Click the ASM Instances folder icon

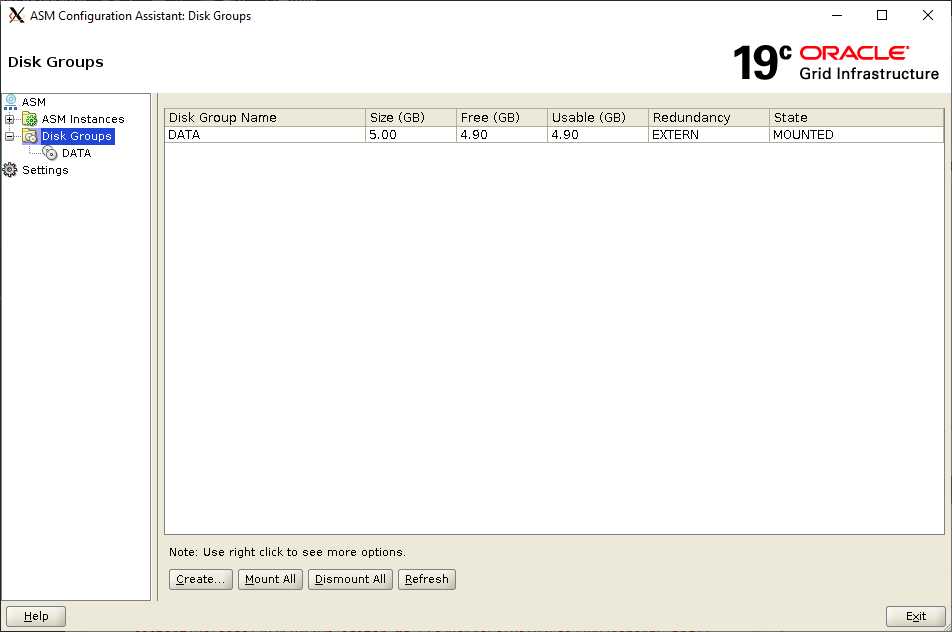tap(30, 119)
